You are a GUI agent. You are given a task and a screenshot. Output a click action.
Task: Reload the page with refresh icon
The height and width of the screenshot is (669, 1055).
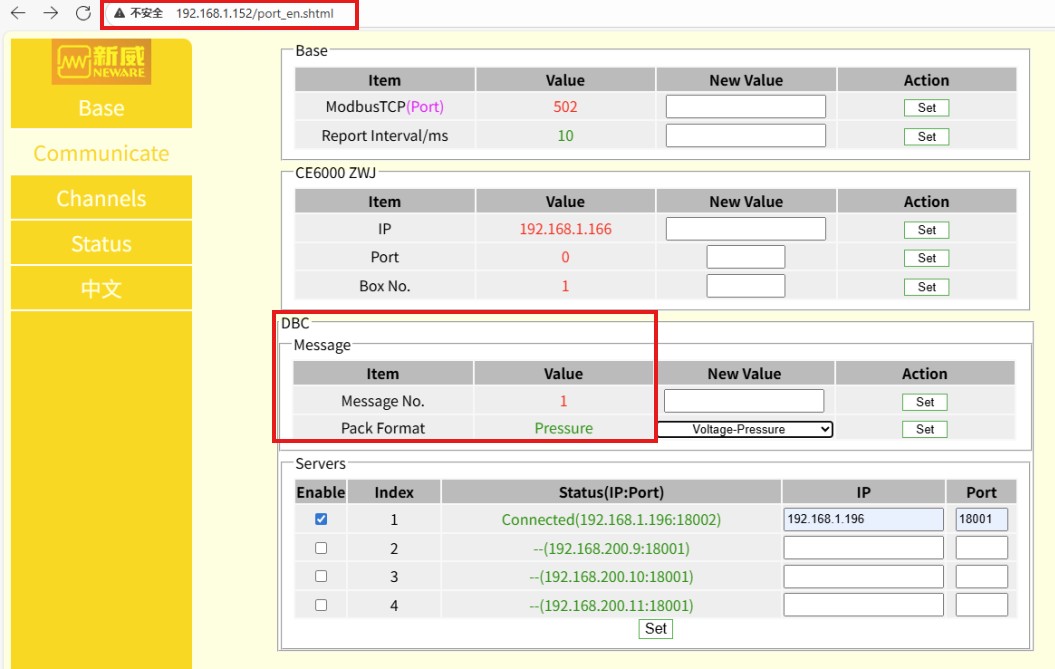click(x=83, y=14)
